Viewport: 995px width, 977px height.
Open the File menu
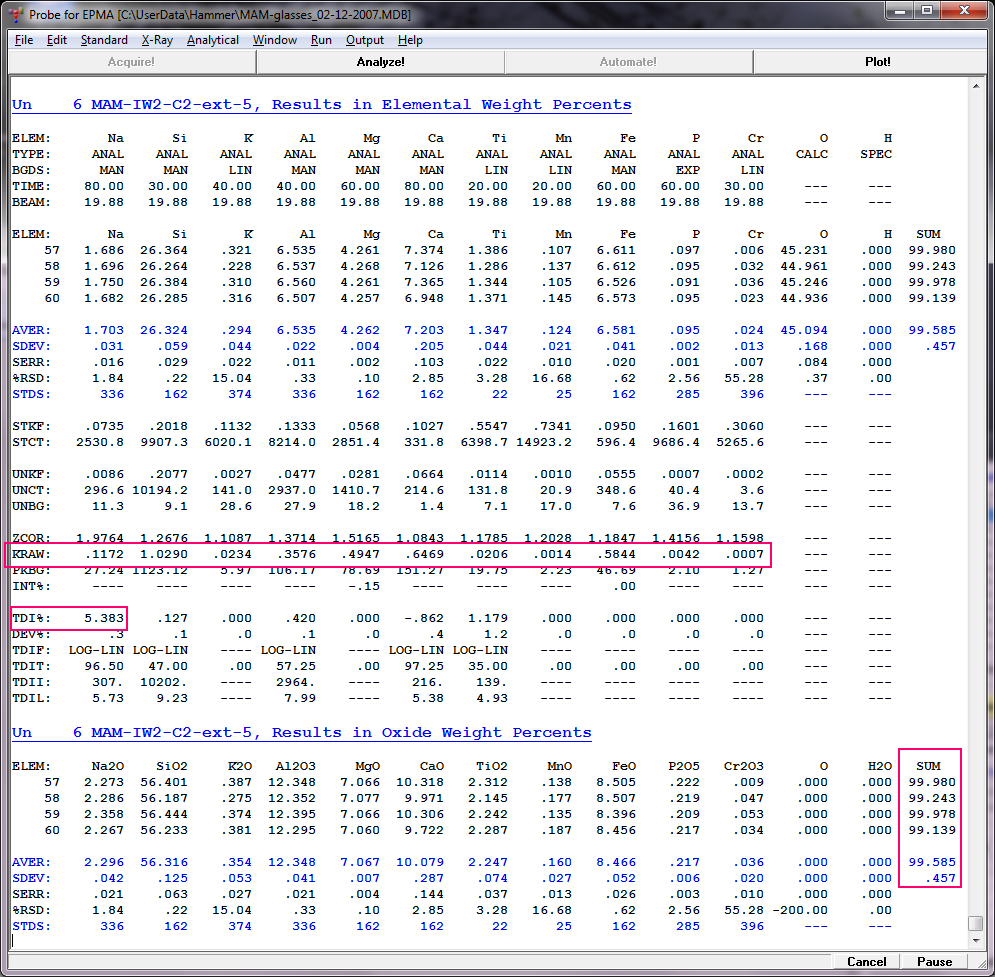tap(24, 40)
